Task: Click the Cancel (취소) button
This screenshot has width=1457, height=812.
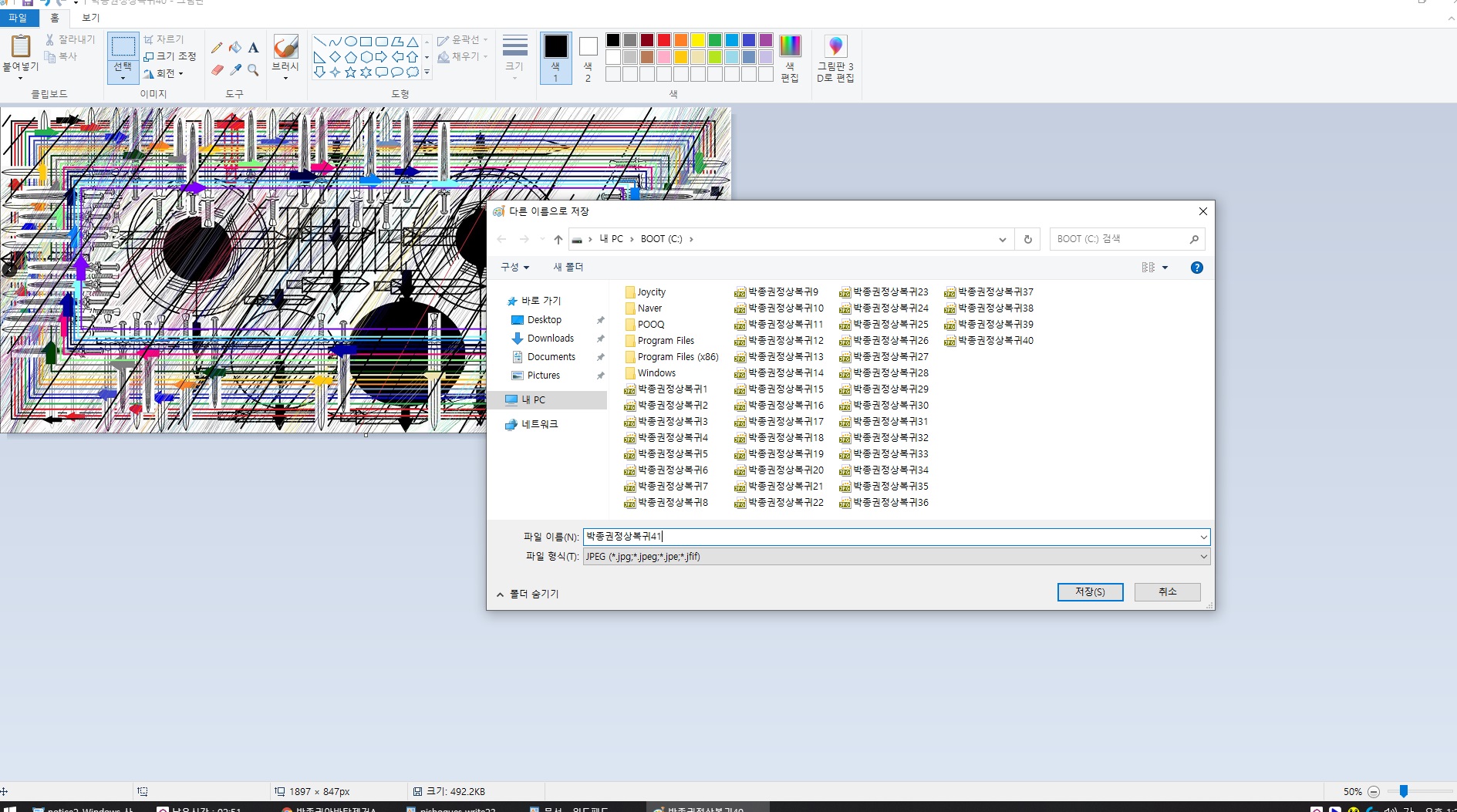Action: click(1167, 592)
